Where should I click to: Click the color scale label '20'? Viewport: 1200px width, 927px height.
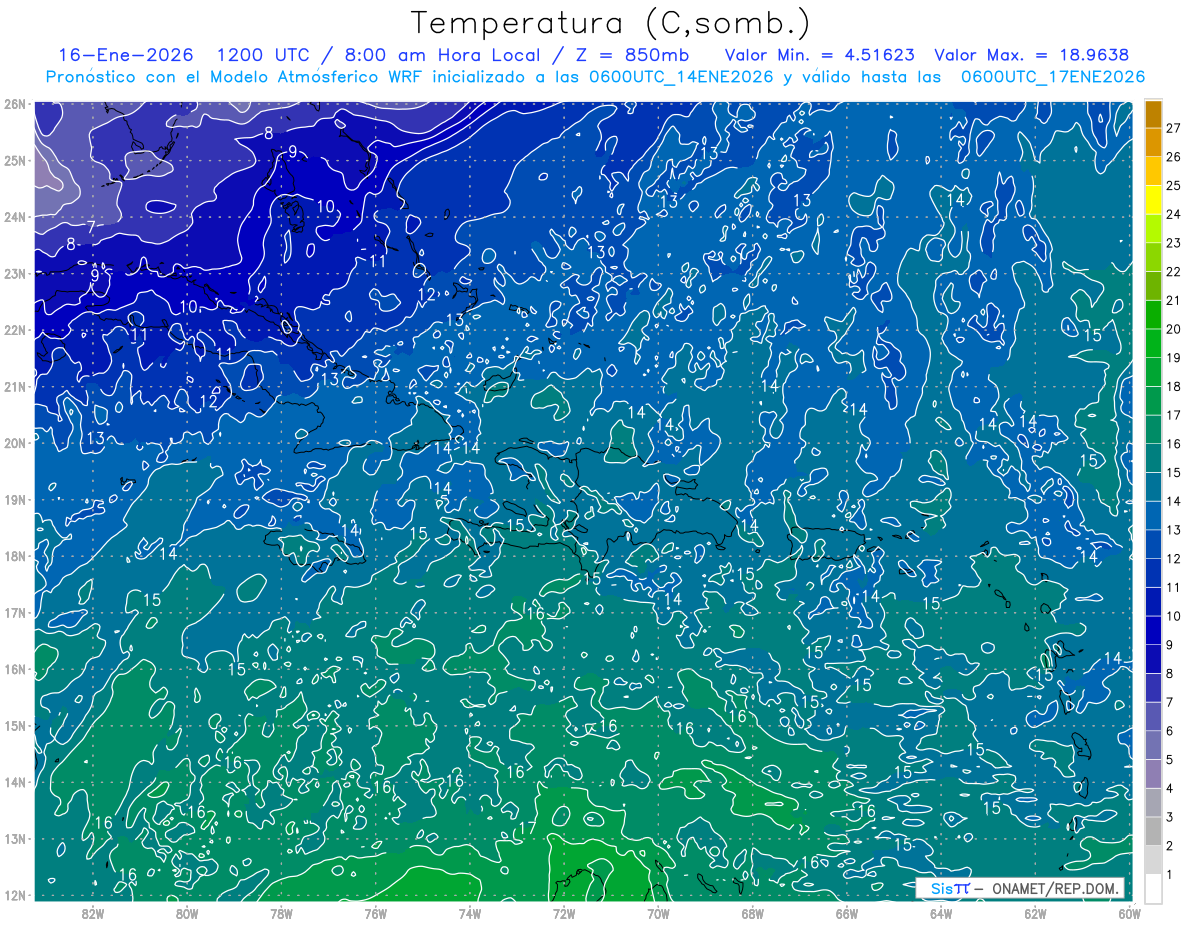1174,329
